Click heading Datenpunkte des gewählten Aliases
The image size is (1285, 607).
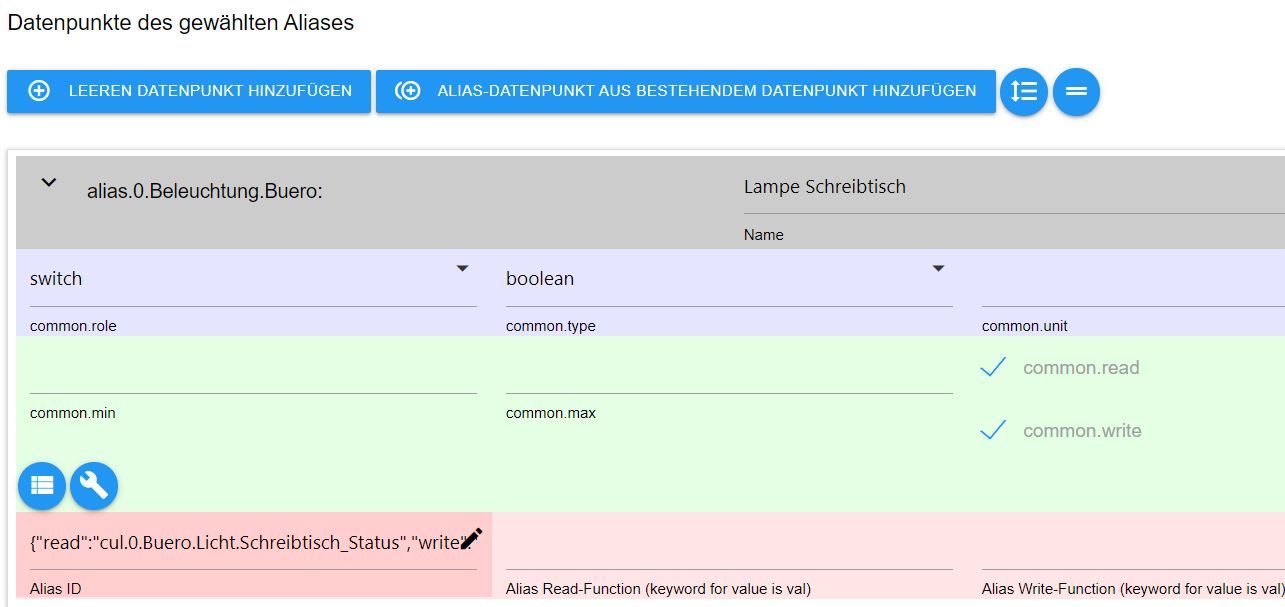(181, 22)
